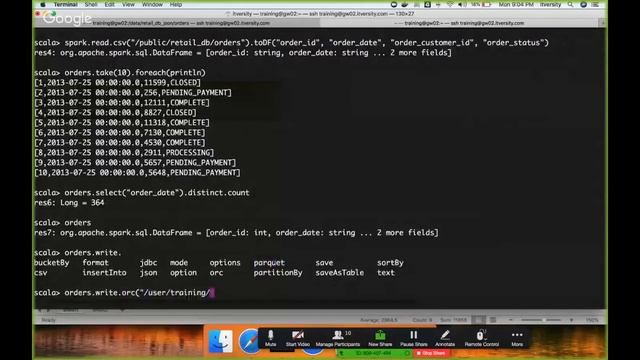Screen dimensions: 640x360
Task: Click the 'partitionBy' completion text
Action: click(278, 273)
